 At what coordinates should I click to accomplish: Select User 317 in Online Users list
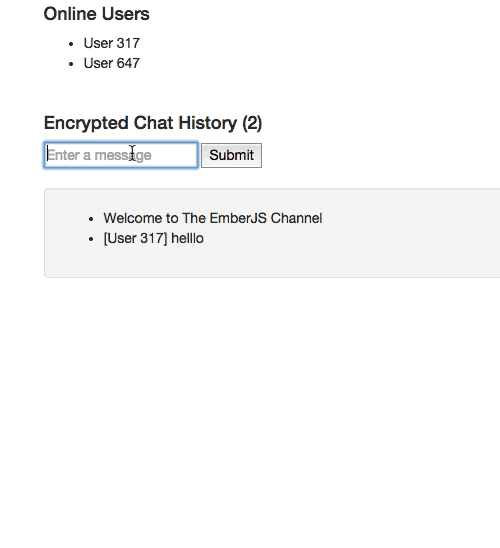pos(111,43)
